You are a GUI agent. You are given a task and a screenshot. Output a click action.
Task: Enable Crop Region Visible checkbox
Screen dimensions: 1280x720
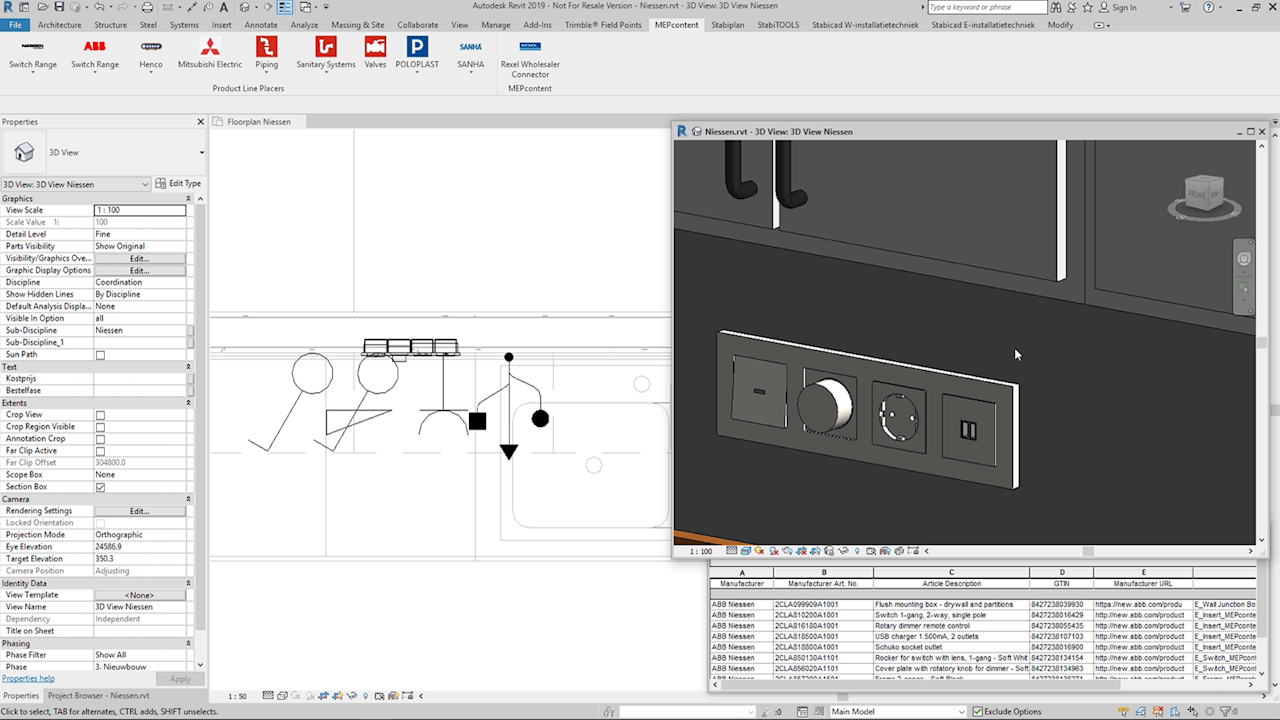pyautogui.click(x=100, y=427)
